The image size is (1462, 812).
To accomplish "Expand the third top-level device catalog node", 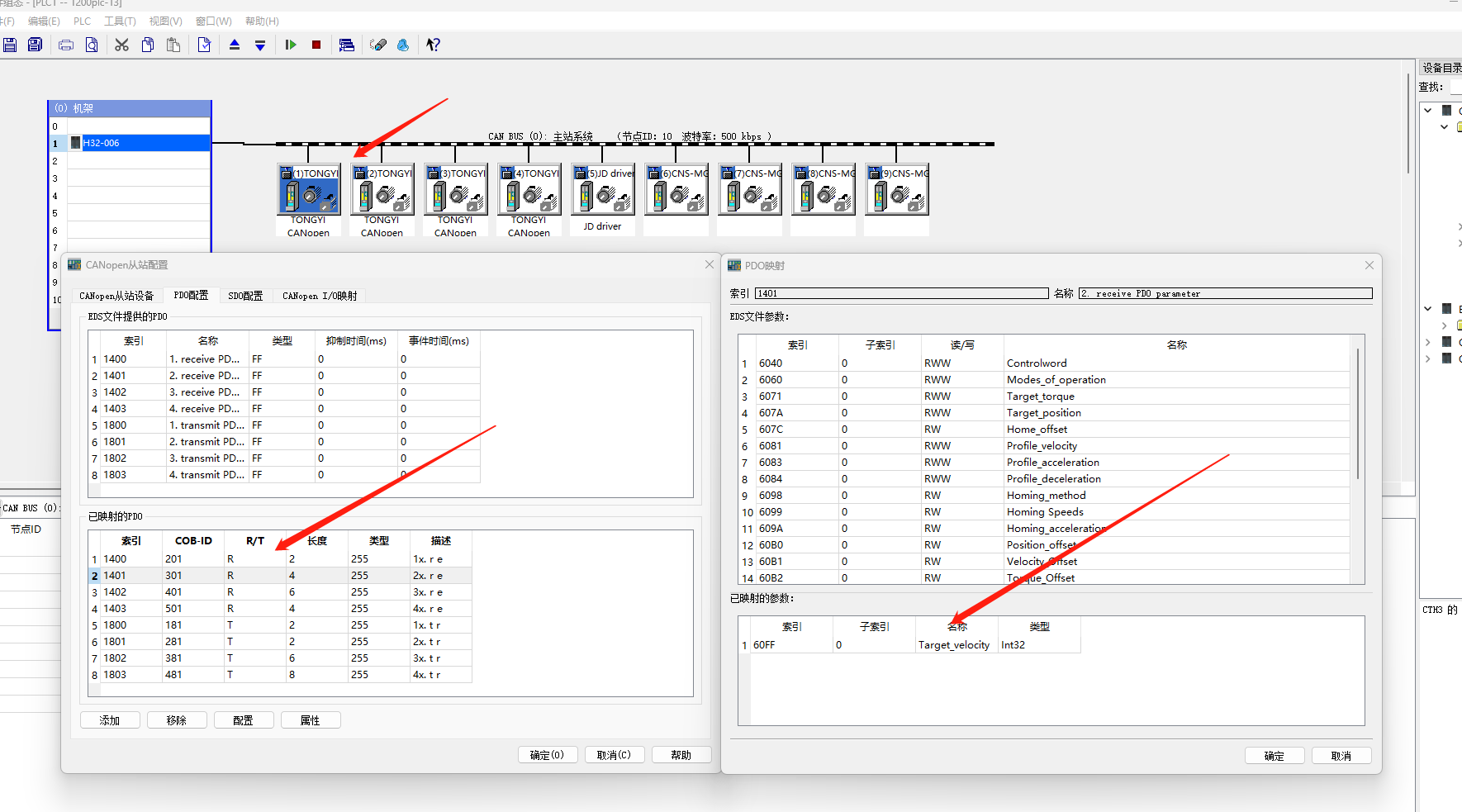I will pos(1428,342).
